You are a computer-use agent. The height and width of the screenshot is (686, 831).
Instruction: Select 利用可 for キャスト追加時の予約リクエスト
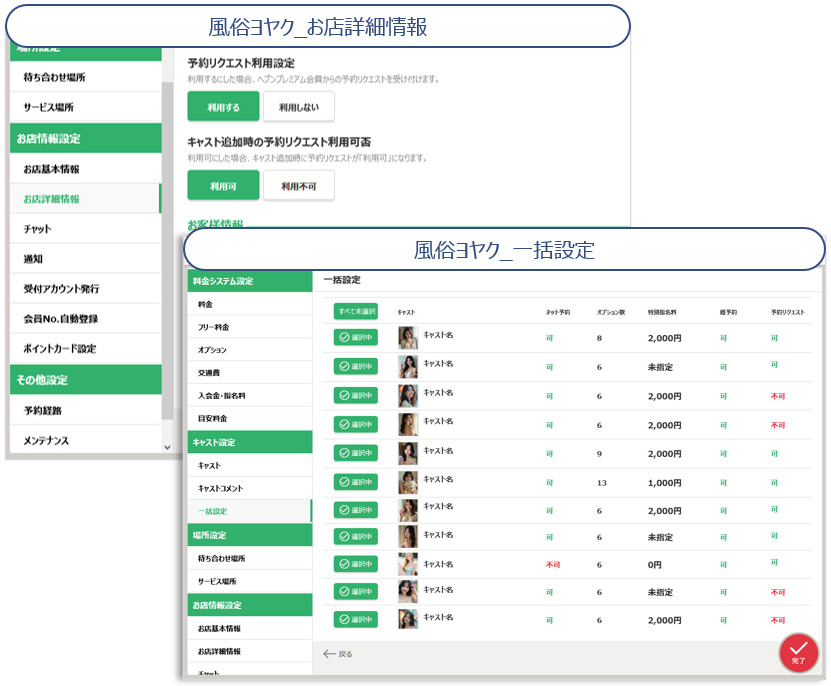click(x=223, y=186)
